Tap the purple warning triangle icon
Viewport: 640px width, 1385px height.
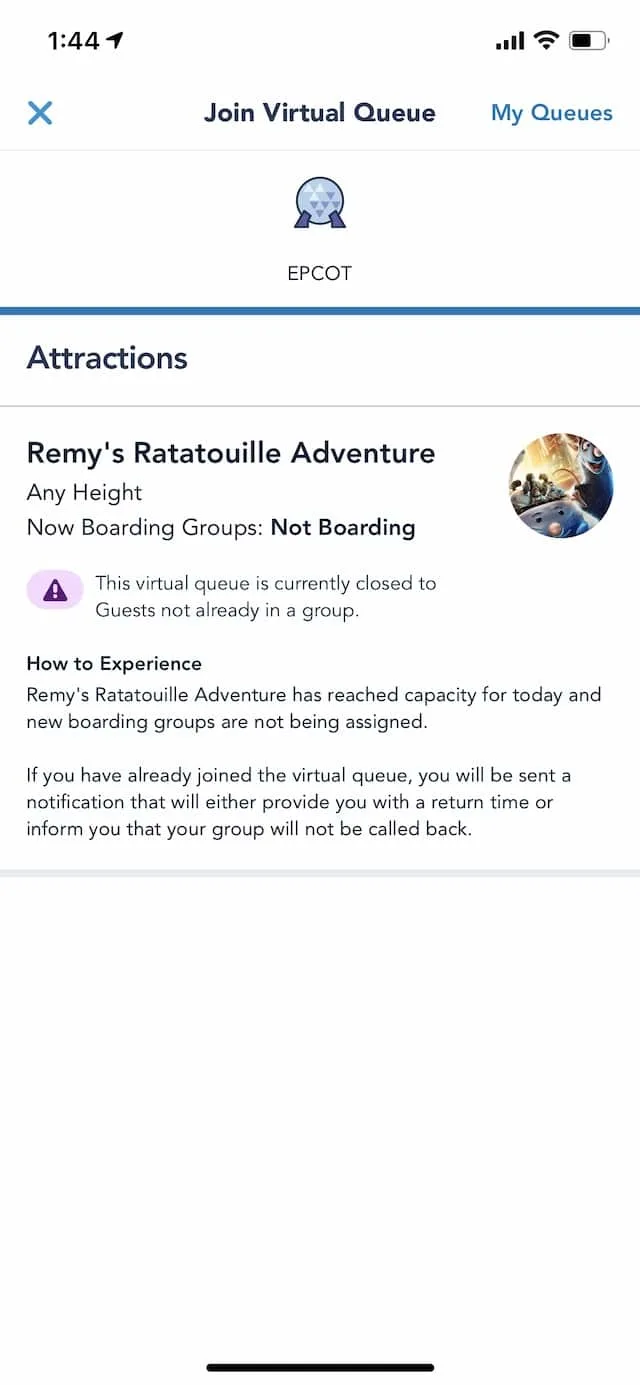click(55, 591)
